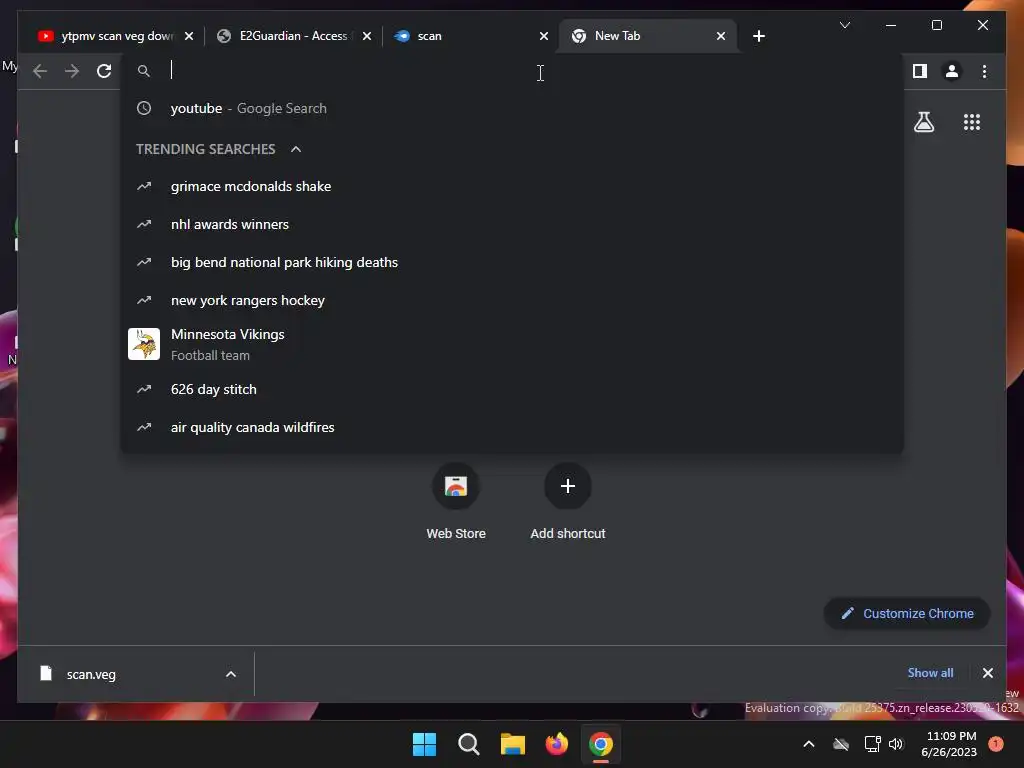Open the Web Store shortcut
This screenshot has height=768, width=1024.
click(456, 502)
